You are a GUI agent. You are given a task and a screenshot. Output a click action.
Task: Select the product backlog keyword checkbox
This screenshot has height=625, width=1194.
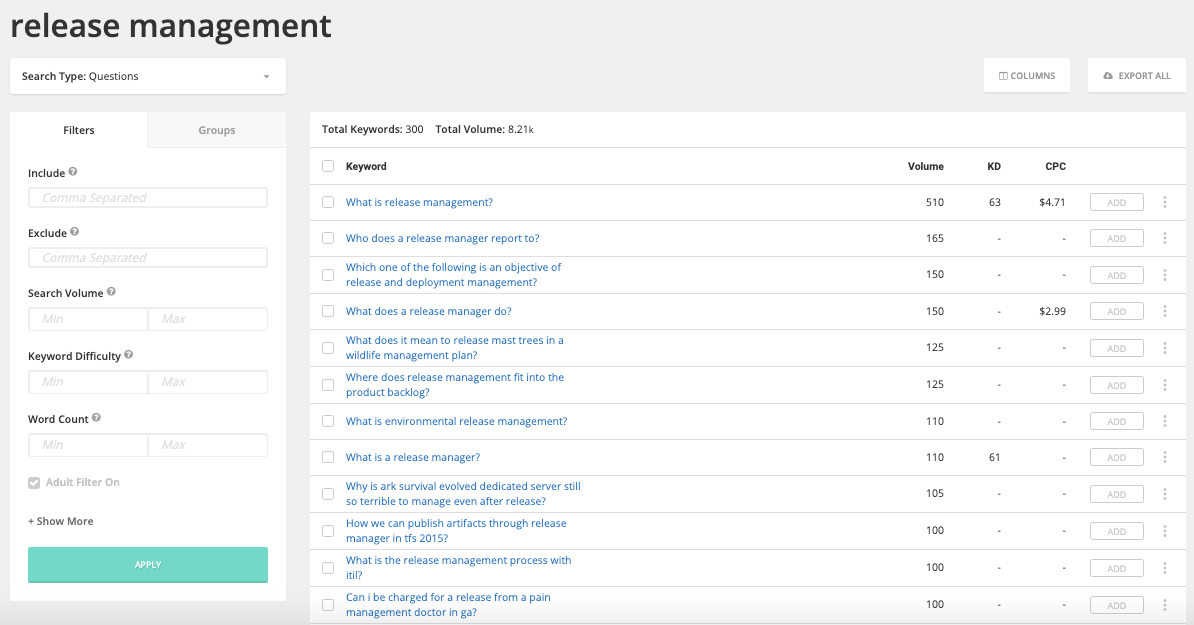pos(328,385)
